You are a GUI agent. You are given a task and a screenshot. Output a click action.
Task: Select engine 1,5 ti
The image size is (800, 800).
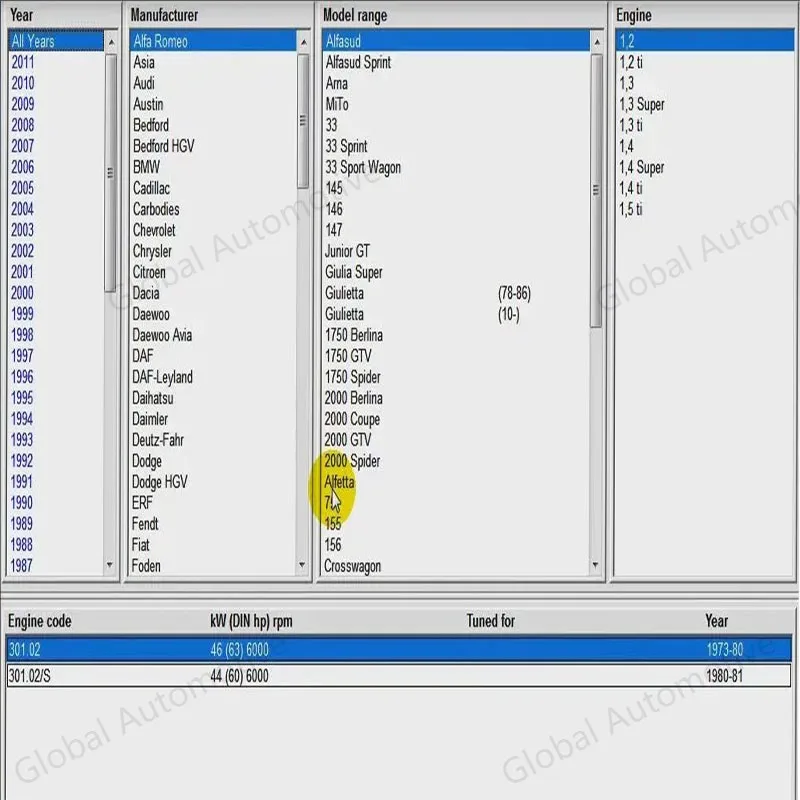tap(631, 209)
